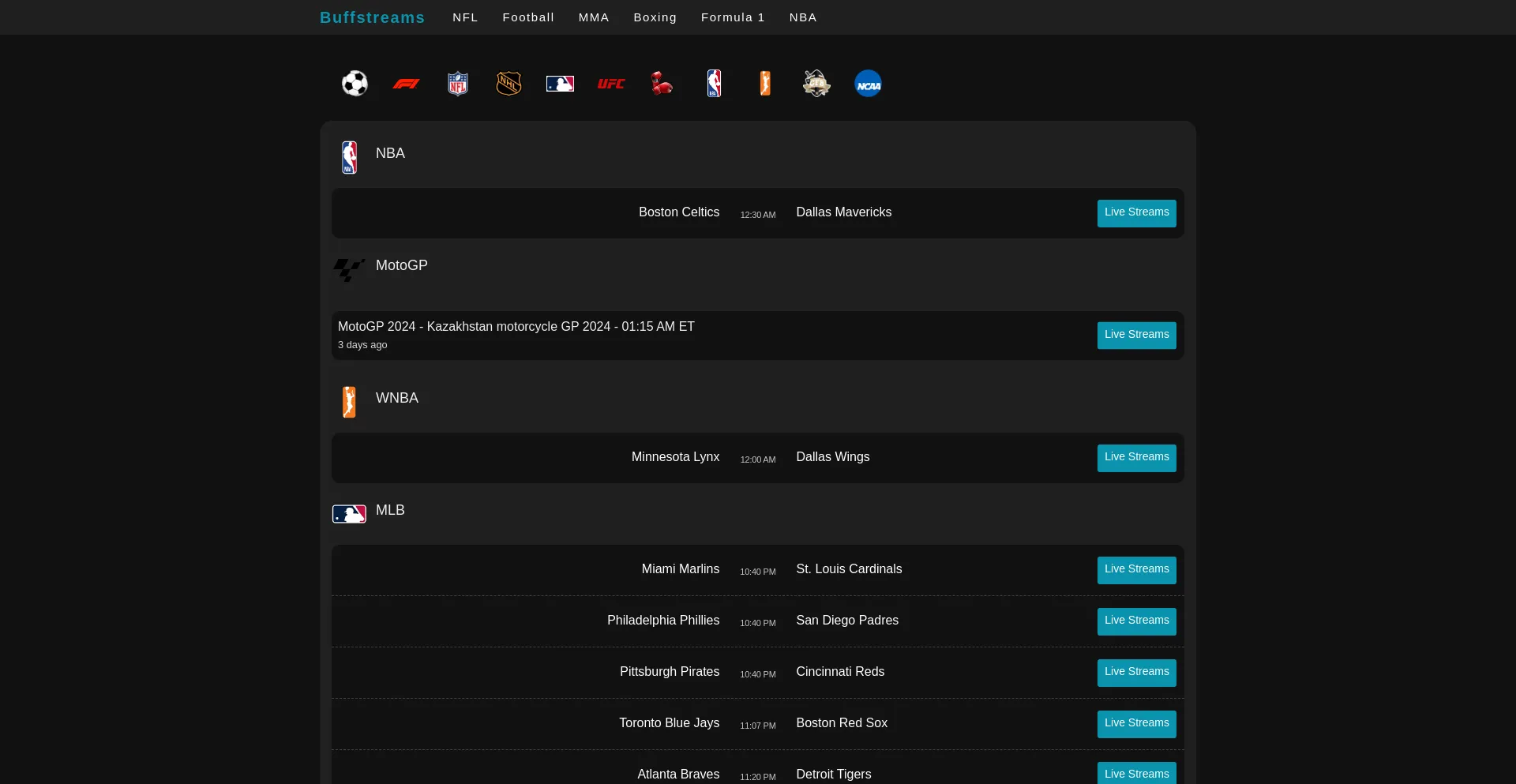
Task: Click the NBA section heading text
Action: (390, 153)
